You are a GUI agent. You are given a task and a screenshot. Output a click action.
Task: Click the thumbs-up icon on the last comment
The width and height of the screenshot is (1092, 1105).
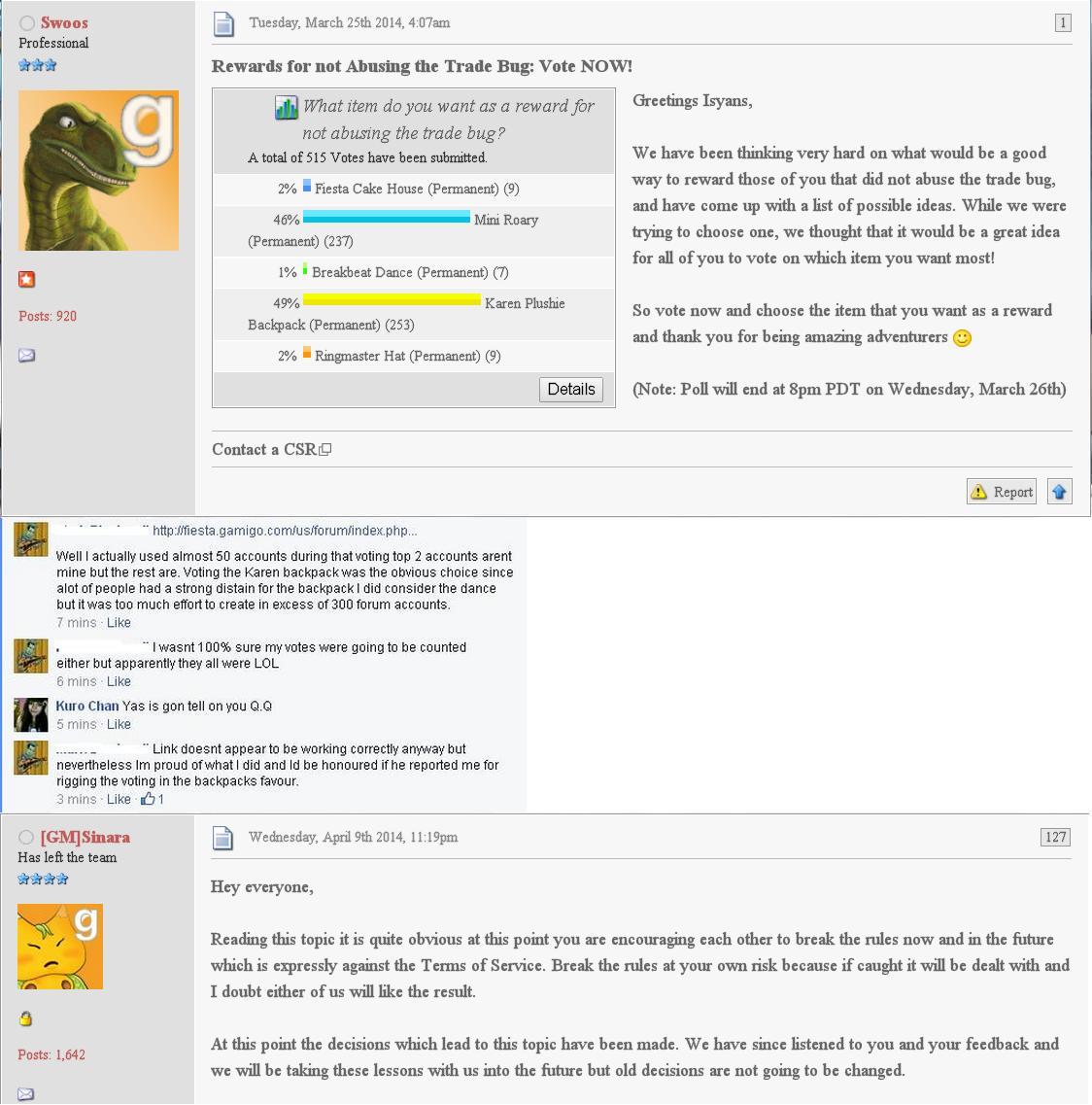click(x=148, y=799)
